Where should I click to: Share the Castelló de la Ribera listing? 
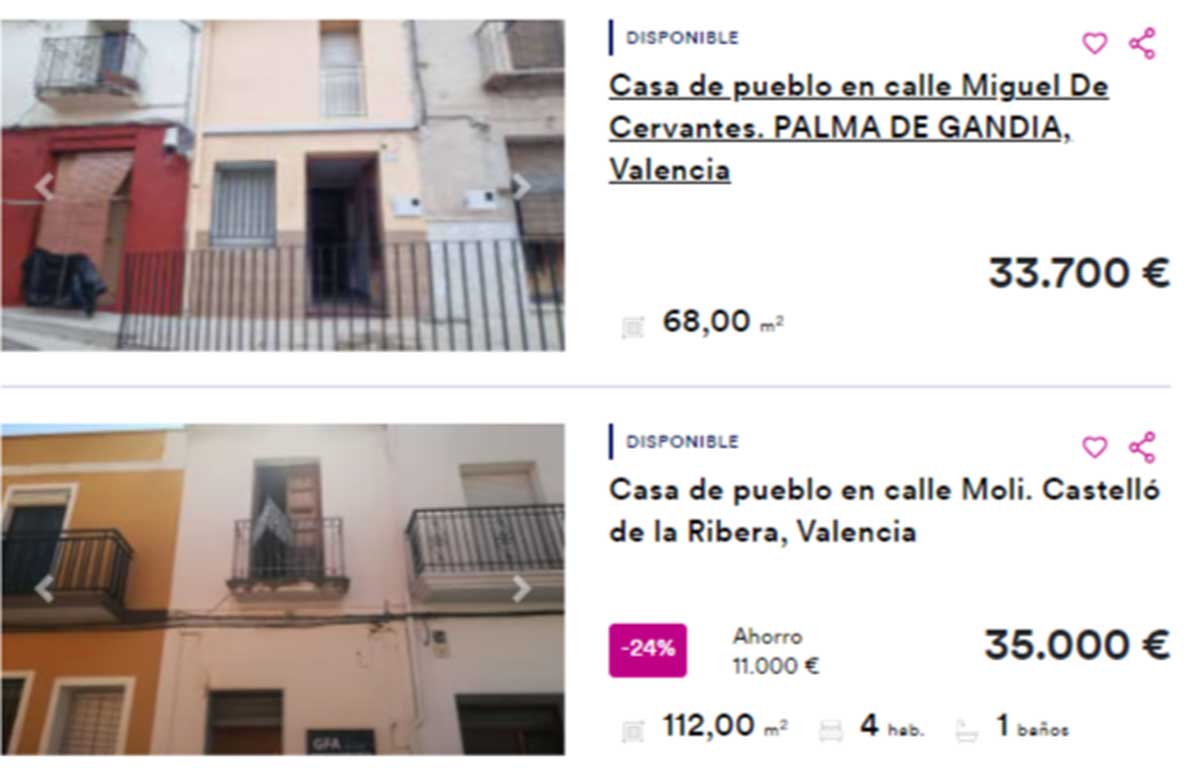[1142, 447]
